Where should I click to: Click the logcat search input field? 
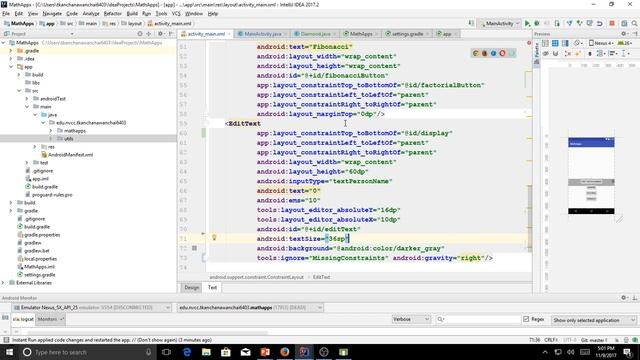pyautogui.click(x=478, y=319)
